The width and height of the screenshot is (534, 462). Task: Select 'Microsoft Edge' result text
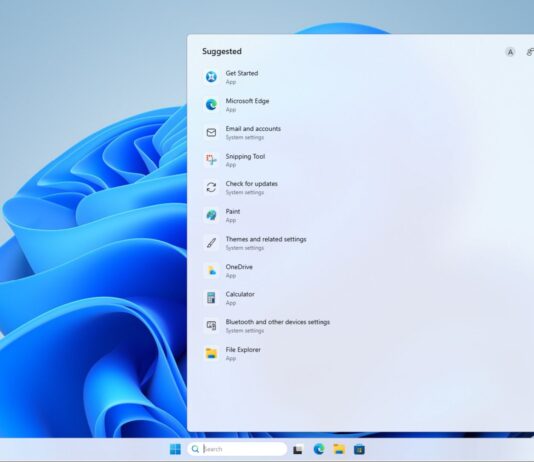coord(247,101)
